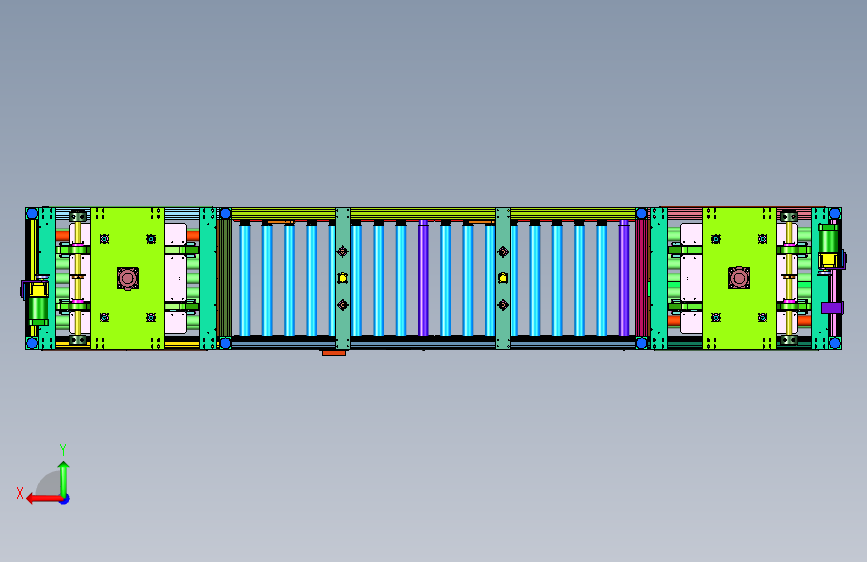This screenshot has width=867, height=562.
Task: Select the yellow bolt on the right teal cross beam
Action: click(x=503, y=278)
